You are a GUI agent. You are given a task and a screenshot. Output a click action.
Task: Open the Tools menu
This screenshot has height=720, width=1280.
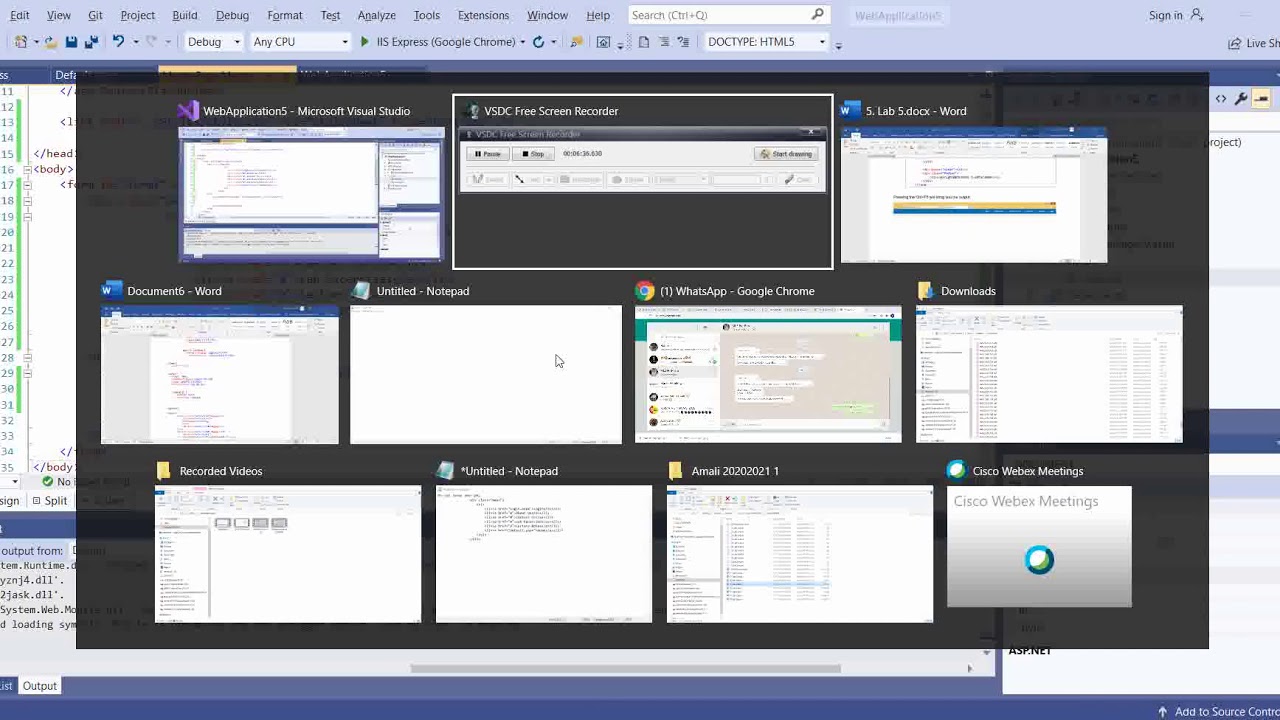tap(427, 15)
